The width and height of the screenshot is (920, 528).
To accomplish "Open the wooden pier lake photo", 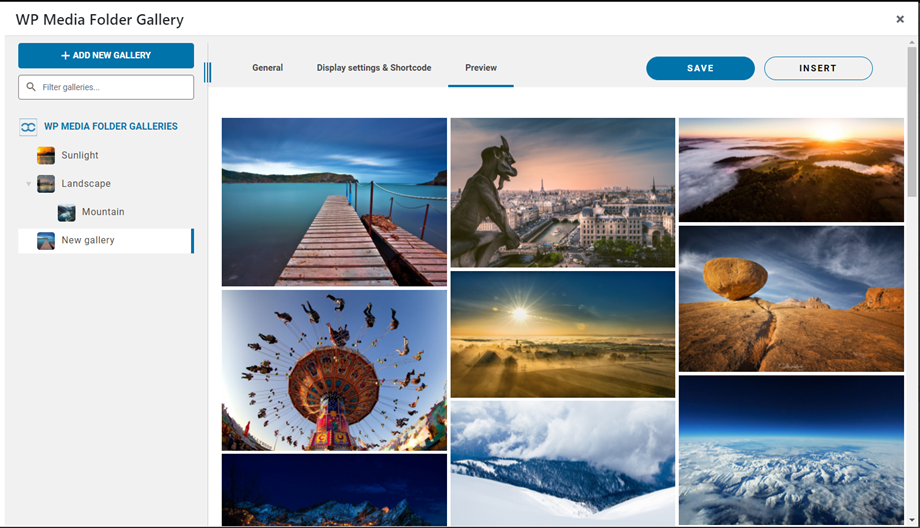I will (x=334, y=202).
